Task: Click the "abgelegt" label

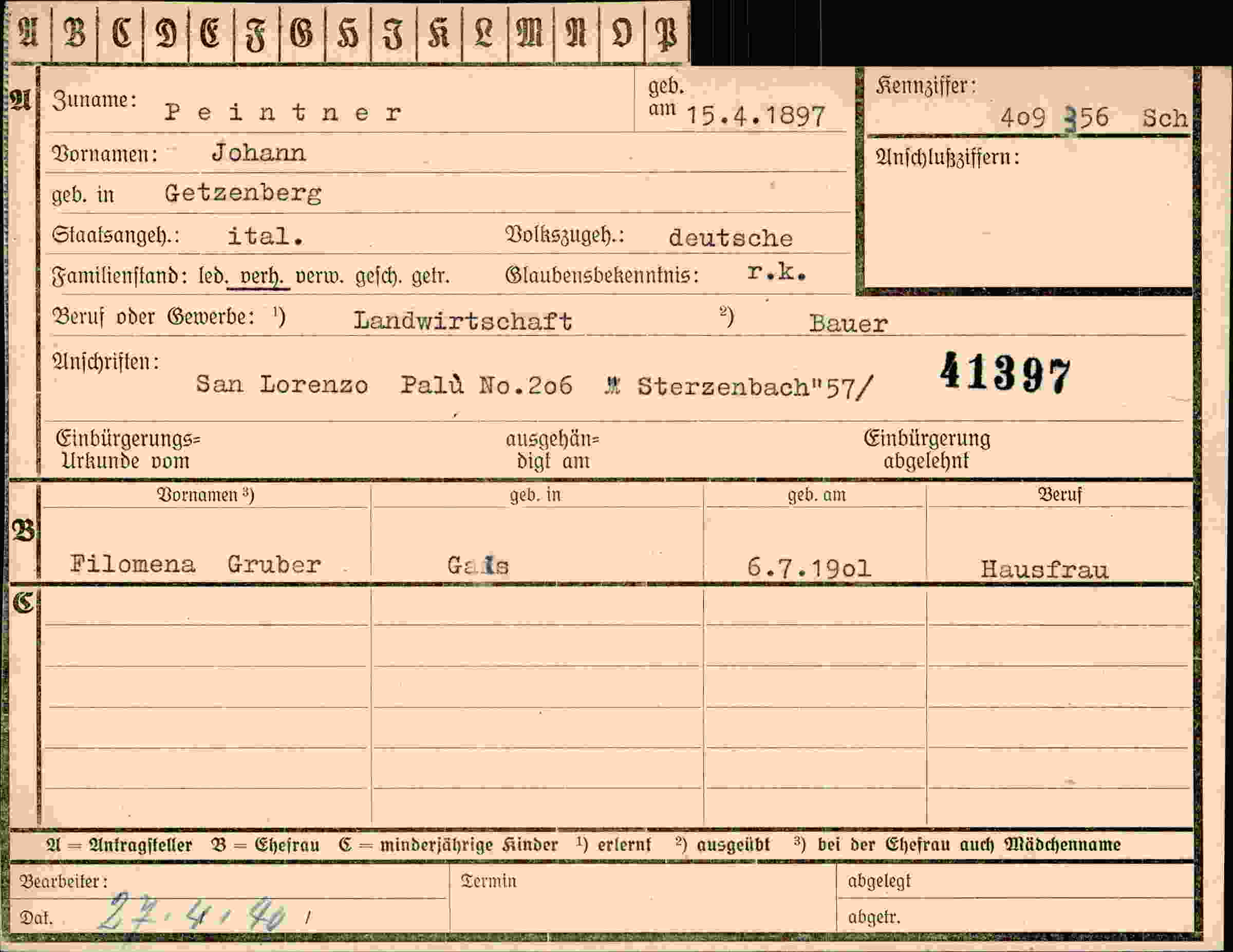Action: (880, 882)
